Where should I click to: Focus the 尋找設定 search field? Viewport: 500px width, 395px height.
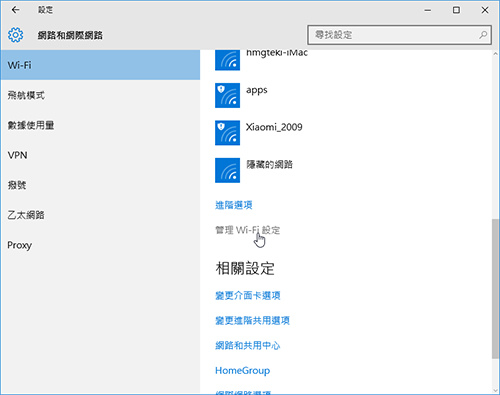point(399,35)
